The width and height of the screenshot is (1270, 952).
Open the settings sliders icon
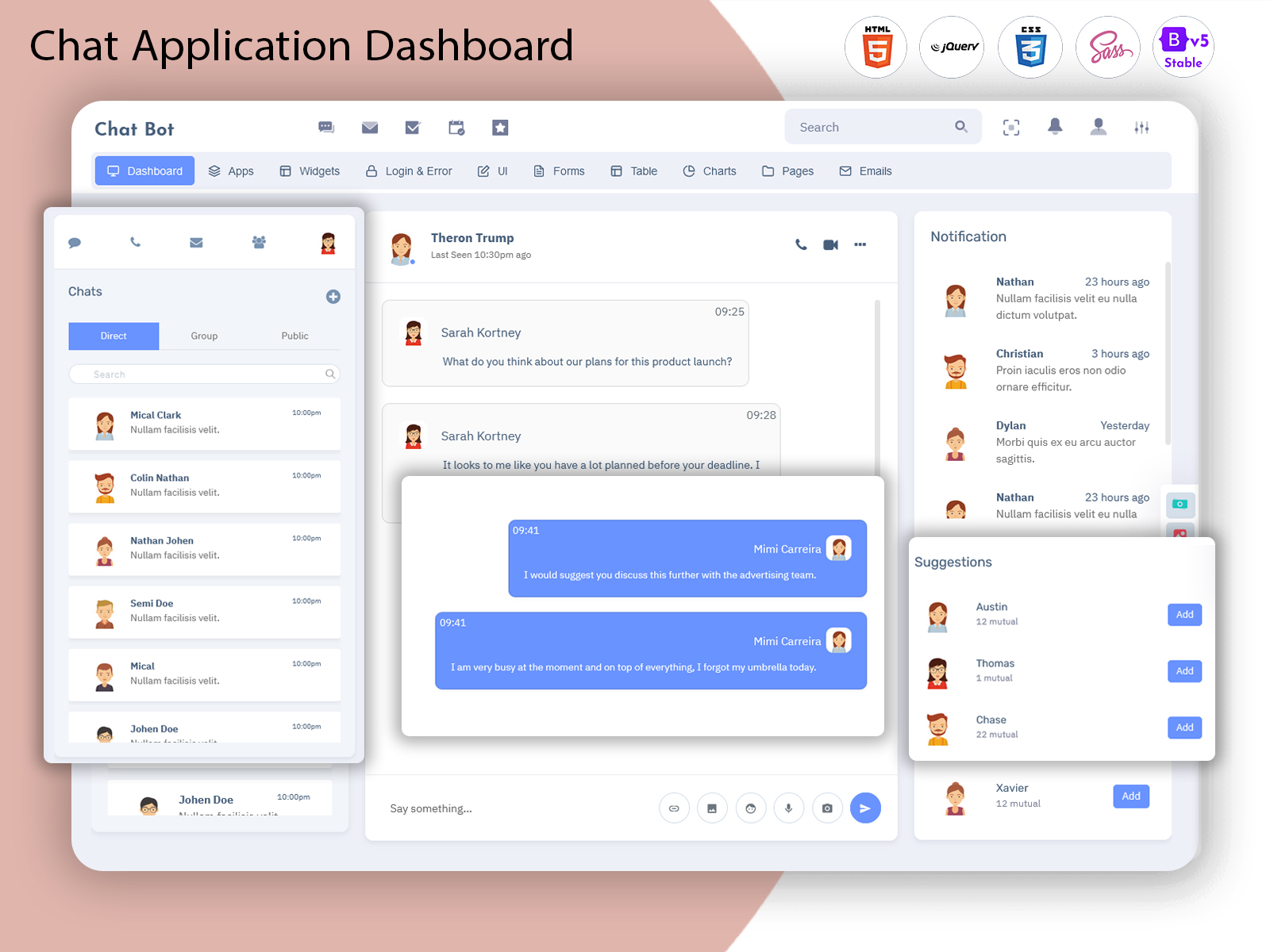tap(1141, 128)
